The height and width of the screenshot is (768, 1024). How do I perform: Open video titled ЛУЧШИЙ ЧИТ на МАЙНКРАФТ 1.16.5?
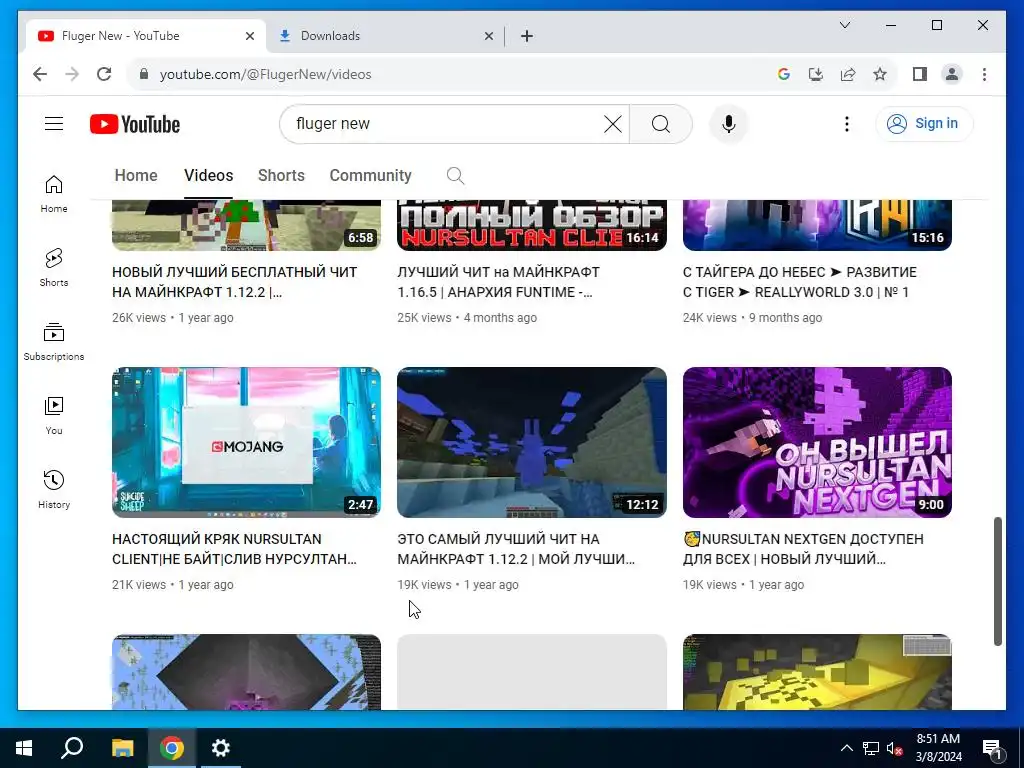click(498, 282)
